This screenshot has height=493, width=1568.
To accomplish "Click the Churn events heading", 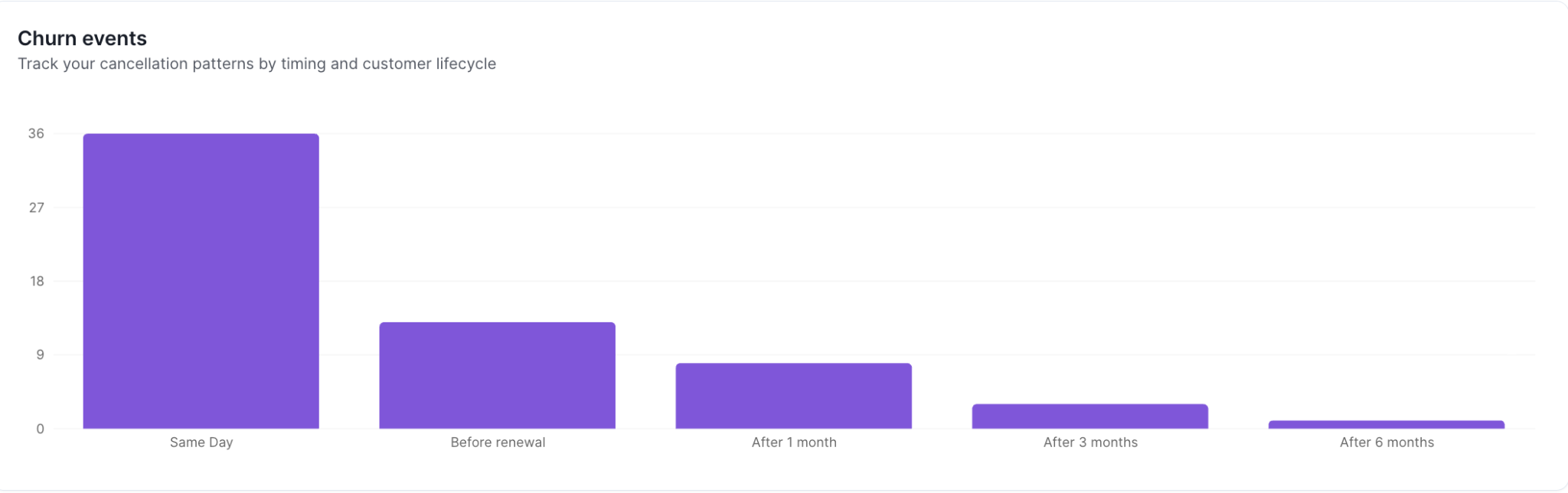I will (x=82, y=38).
